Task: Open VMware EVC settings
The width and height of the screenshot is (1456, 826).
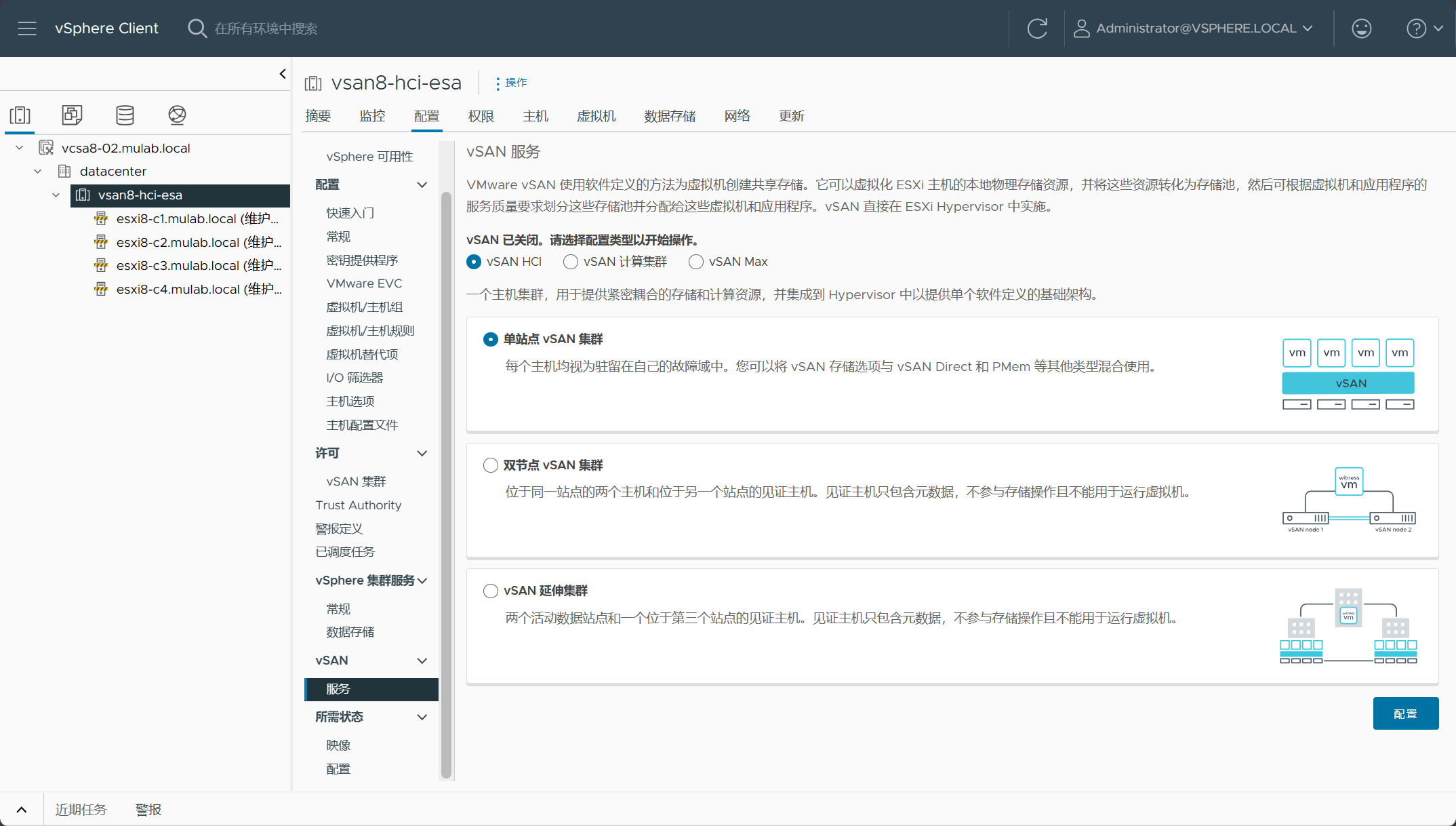Action: coord(364,283)
